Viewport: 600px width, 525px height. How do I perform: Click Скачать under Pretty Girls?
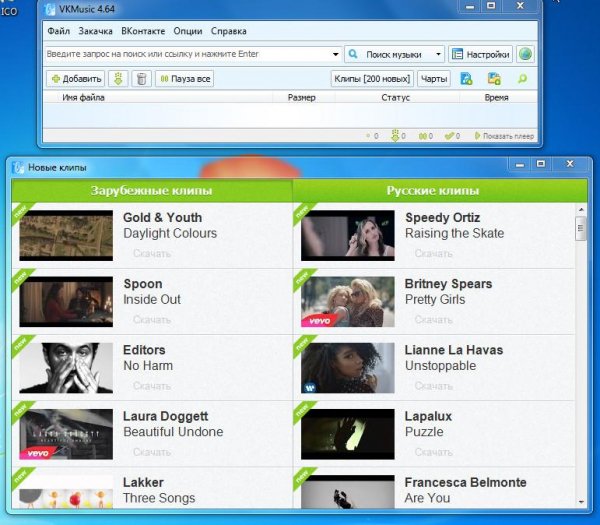point(434,320)
